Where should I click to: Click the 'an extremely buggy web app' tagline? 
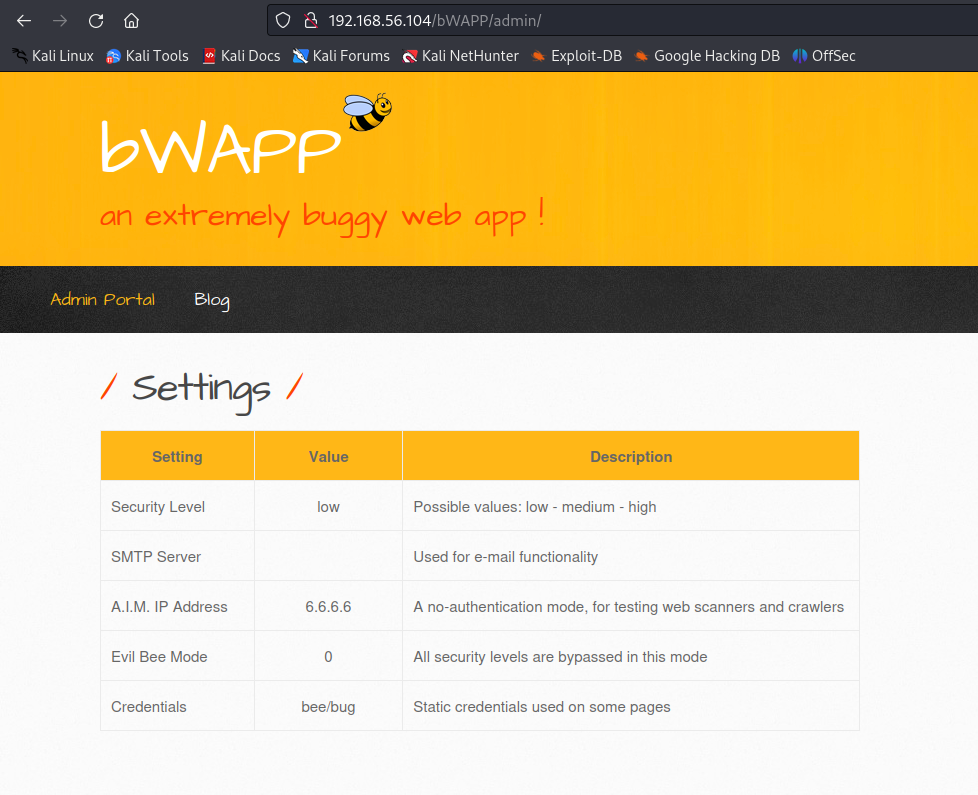tap(322, 216)
